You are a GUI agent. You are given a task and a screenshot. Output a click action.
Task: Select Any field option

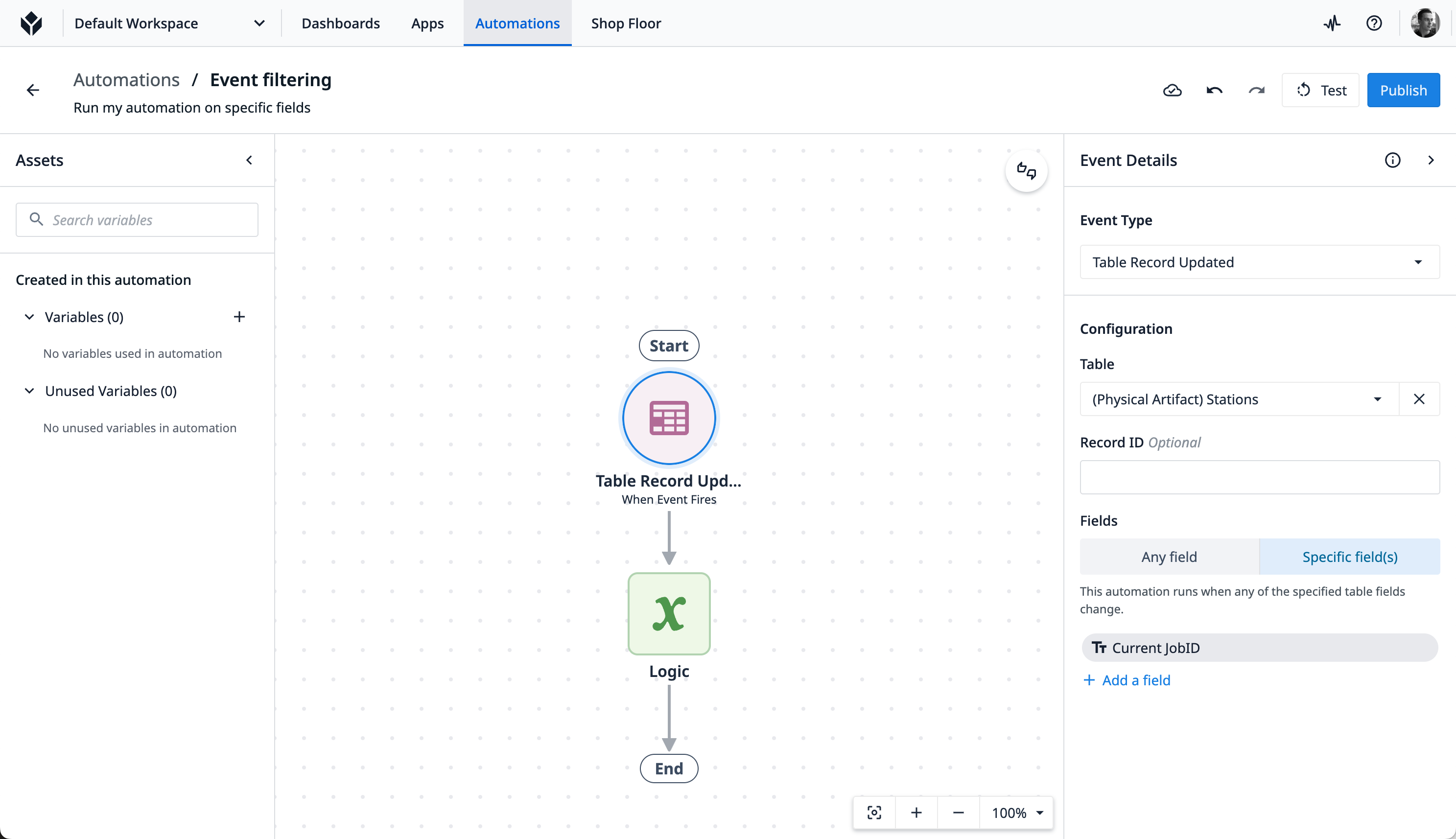tap(1169, 557)
